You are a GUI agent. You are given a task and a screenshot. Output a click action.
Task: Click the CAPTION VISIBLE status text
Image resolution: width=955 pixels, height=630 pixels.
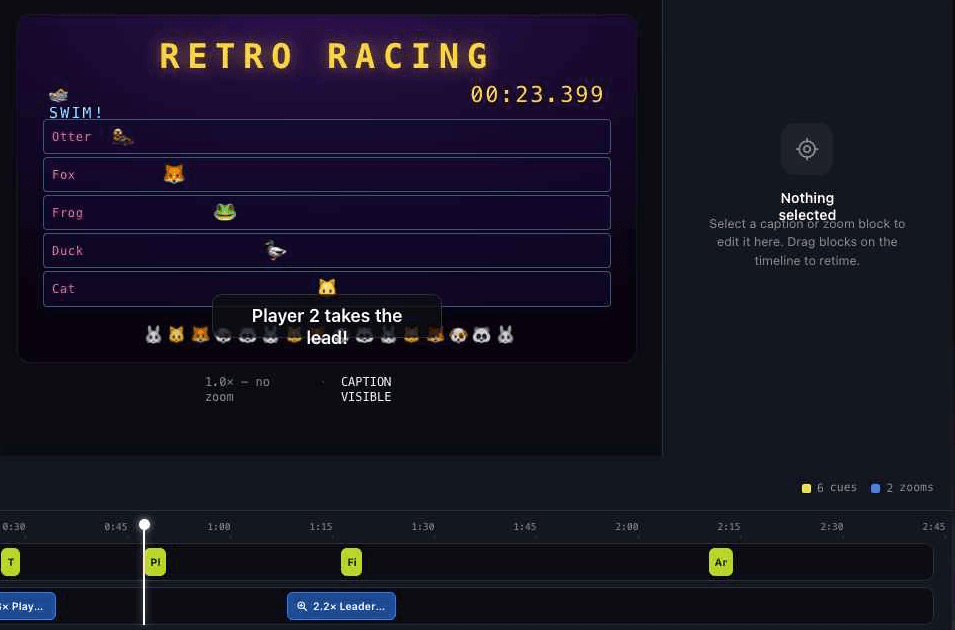tap(366, 389)
